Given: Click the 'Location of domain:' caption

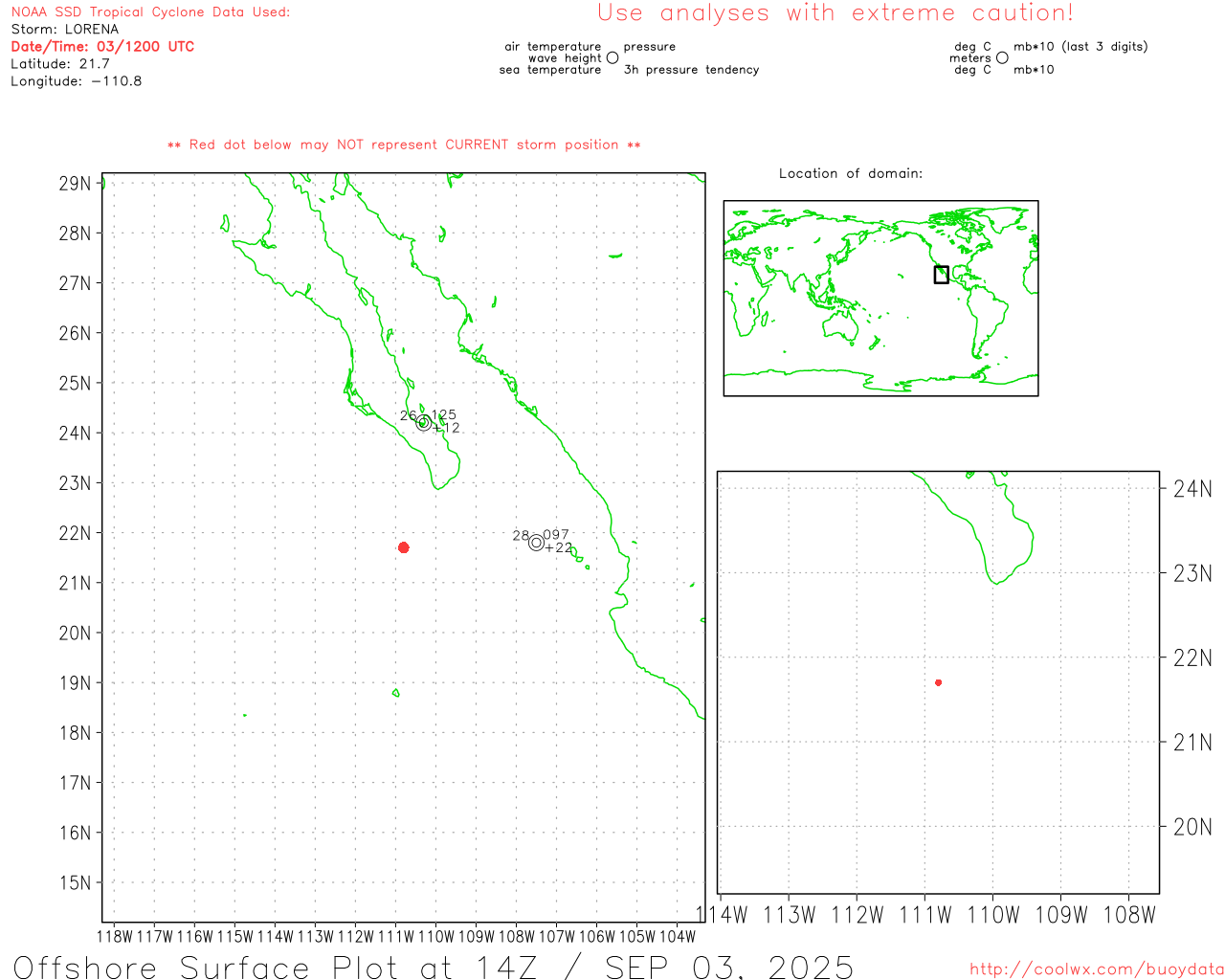Looking at the screenshot, I should point(851,173).
